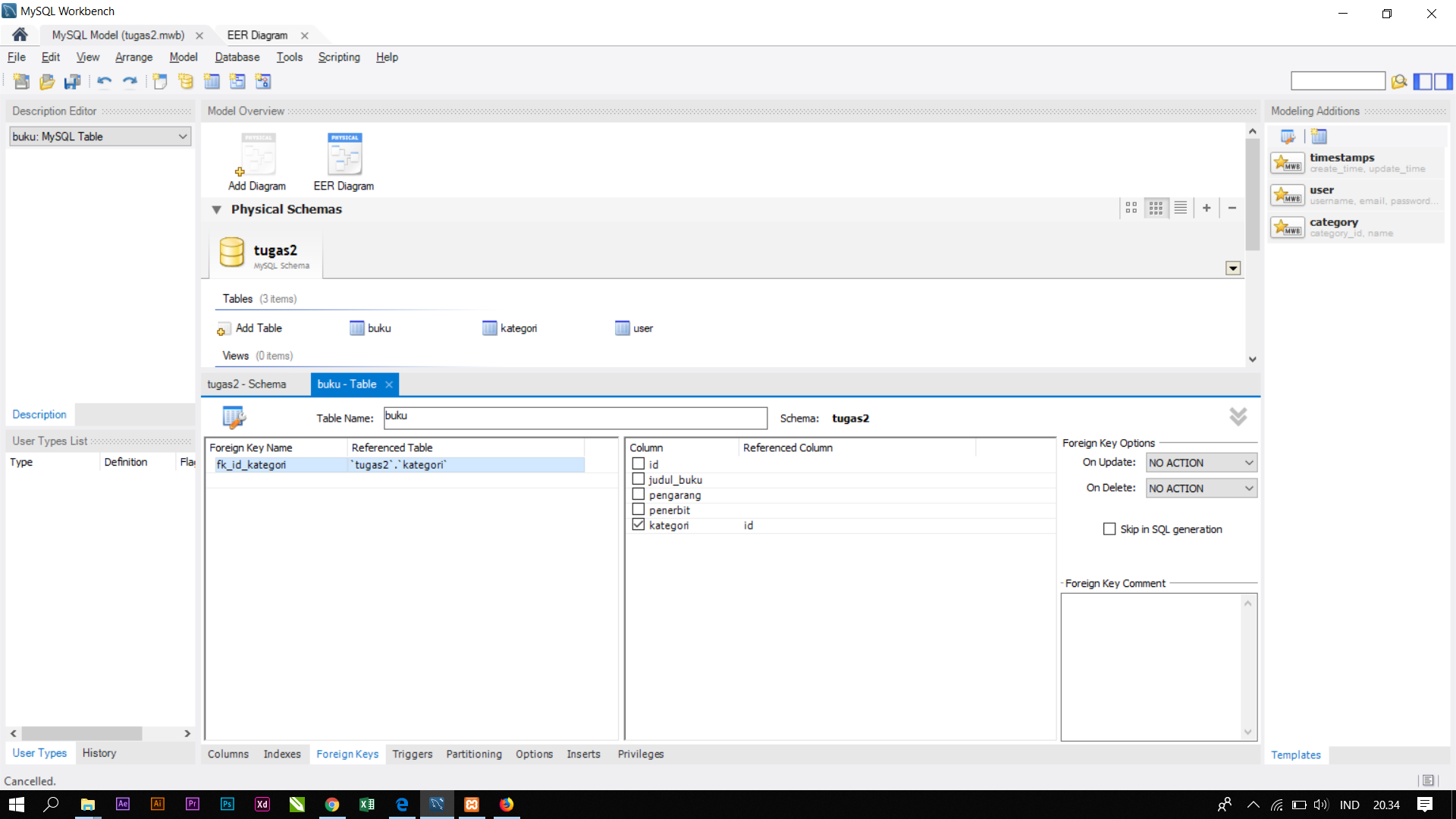Select the fk_id_kategori foreign key row

251,465
